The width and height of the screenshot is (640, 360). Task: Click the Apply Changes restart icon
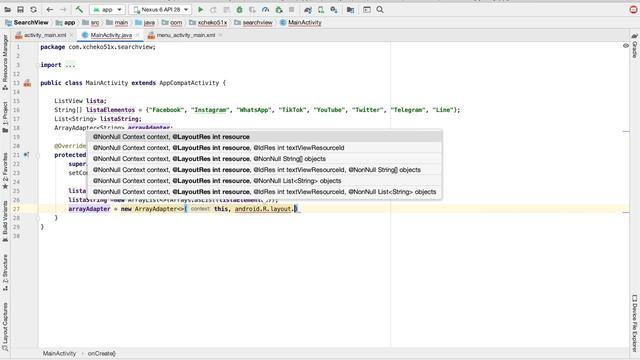coord(213,9)
